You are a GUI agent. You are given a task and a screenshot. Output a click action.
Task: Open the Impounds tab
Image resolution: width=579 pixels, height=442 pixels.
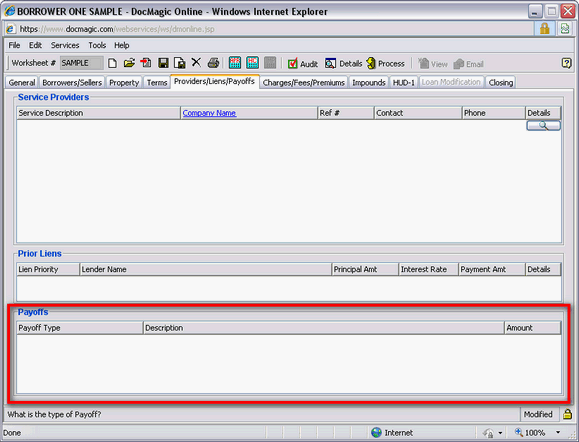tap(369, 82)
